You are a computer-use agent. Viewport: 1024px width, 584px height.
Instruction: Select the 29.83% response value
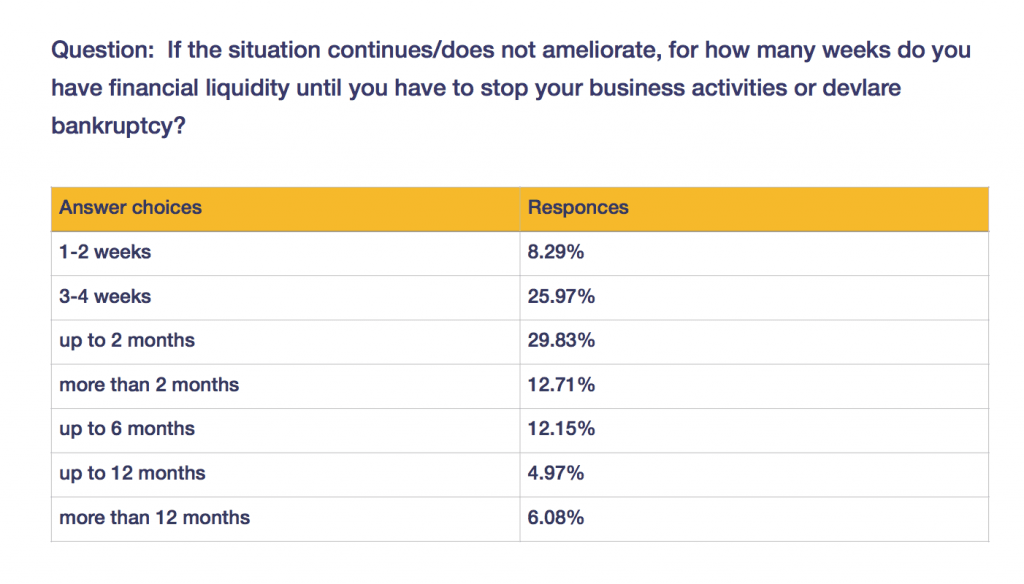(561, 340)
